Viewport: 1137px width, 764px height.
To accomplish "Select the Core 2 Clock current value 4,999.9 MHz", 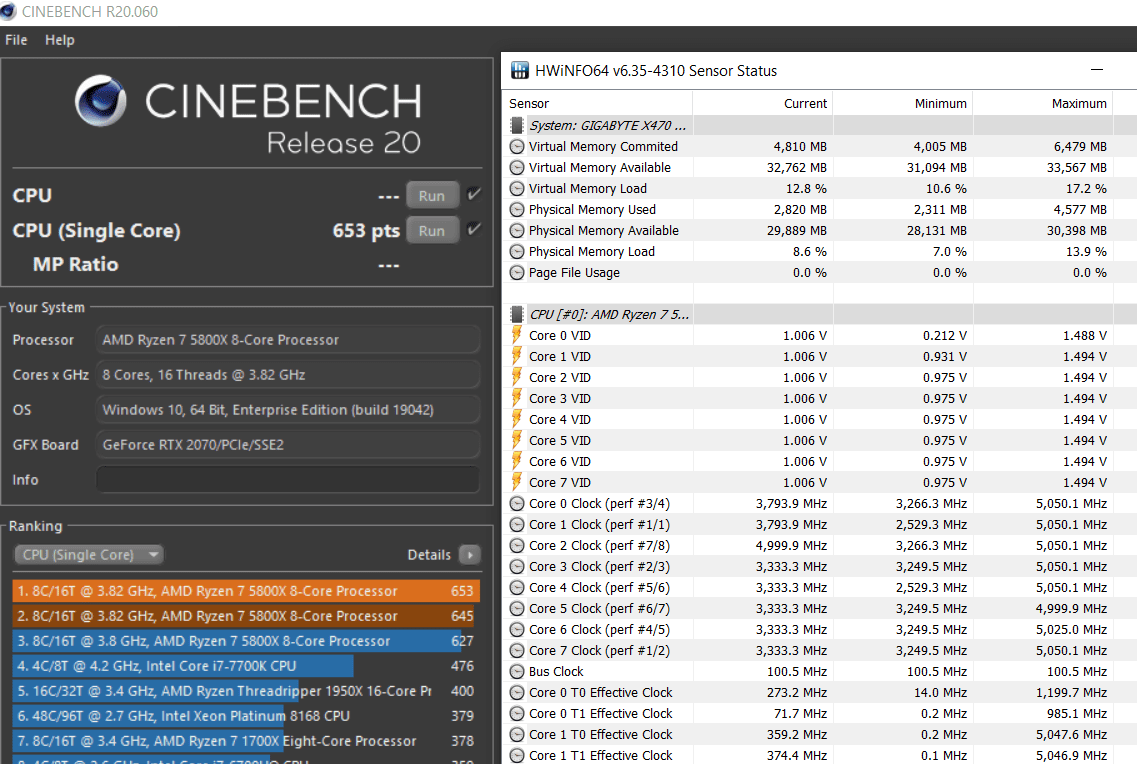I will coord(791,546).
